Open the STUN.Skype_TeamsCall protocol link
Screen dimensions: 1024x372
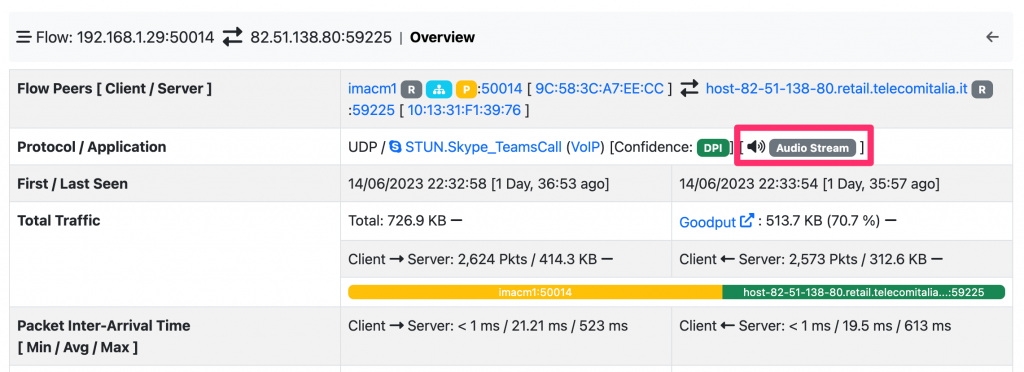click(x=483, y=147)
